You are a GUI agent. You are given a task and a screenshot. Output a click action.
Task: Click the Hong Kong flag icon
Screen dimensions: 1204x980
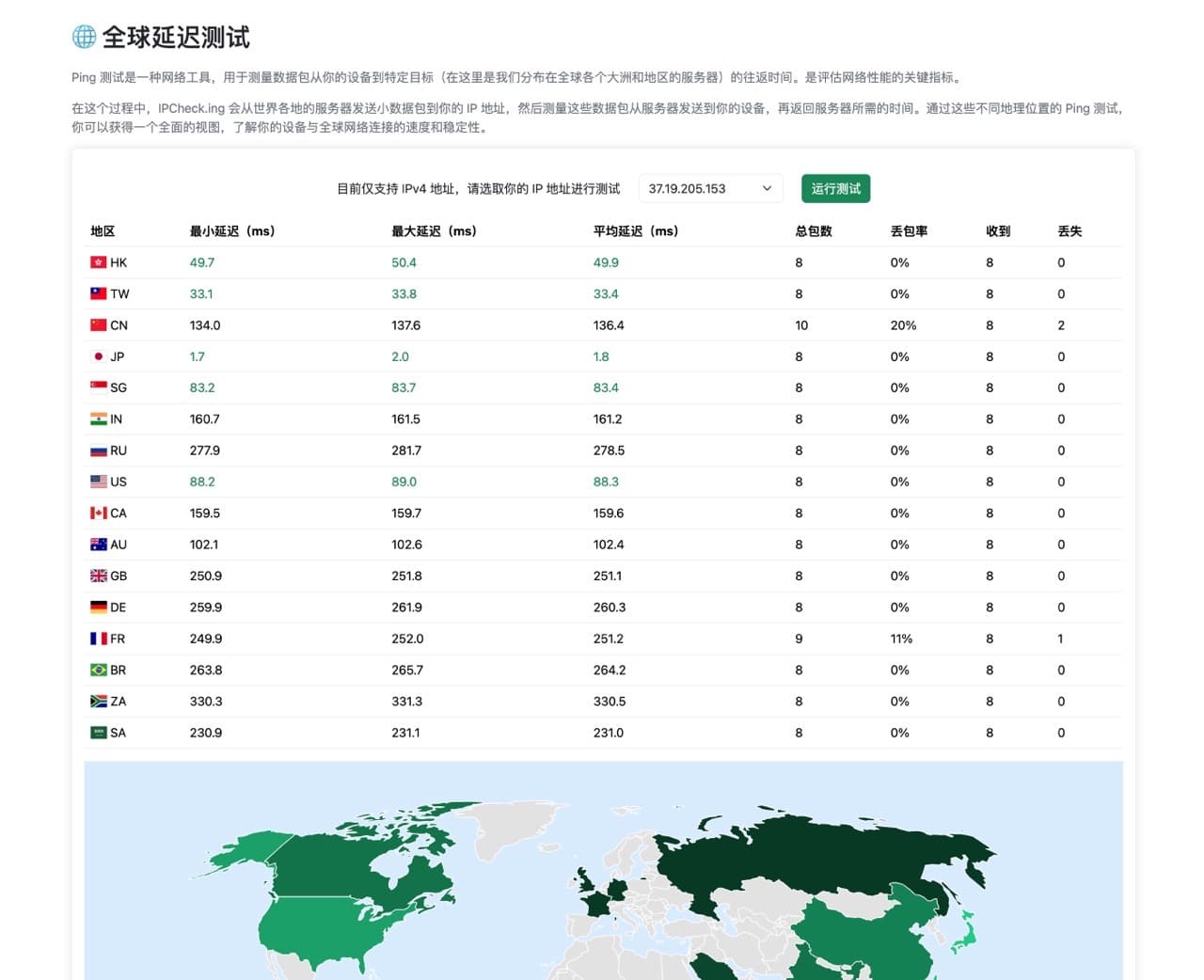[98, 262]
